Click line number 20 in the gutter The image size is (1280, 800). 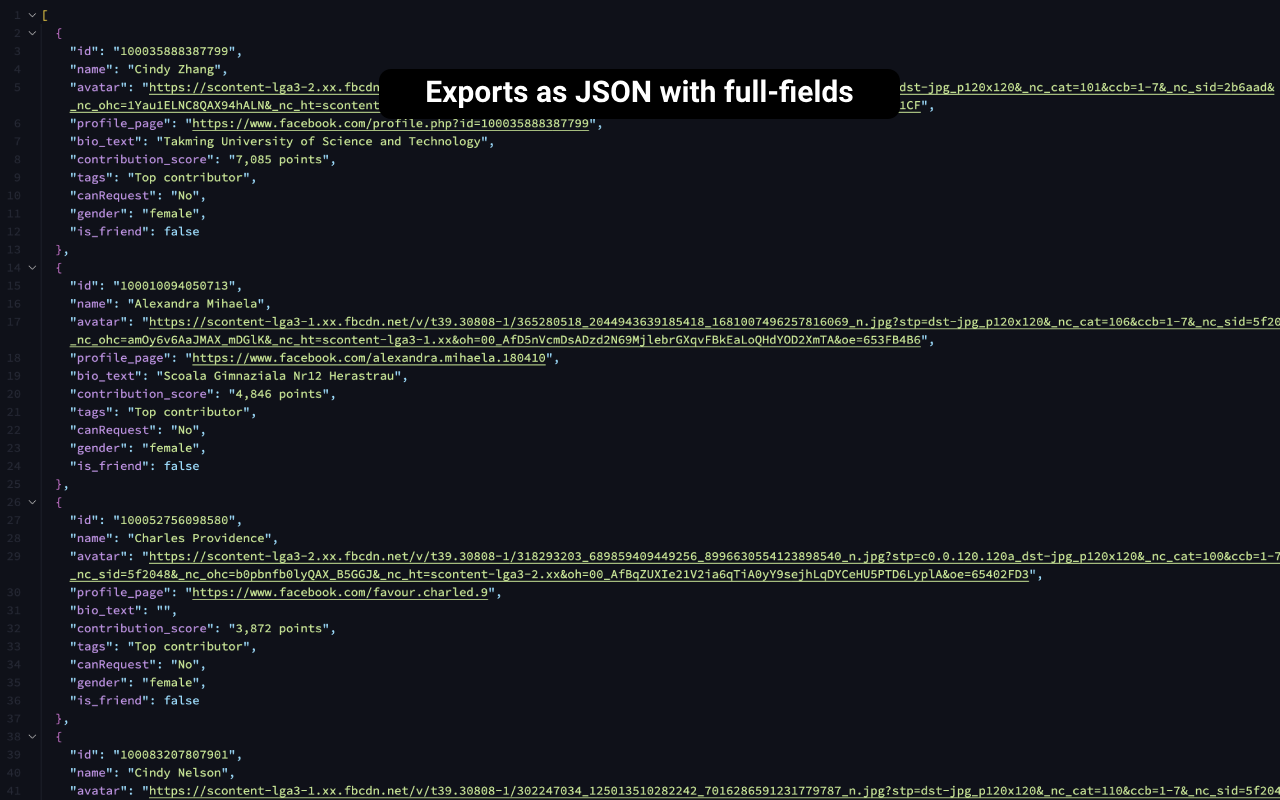pos(15,394)
